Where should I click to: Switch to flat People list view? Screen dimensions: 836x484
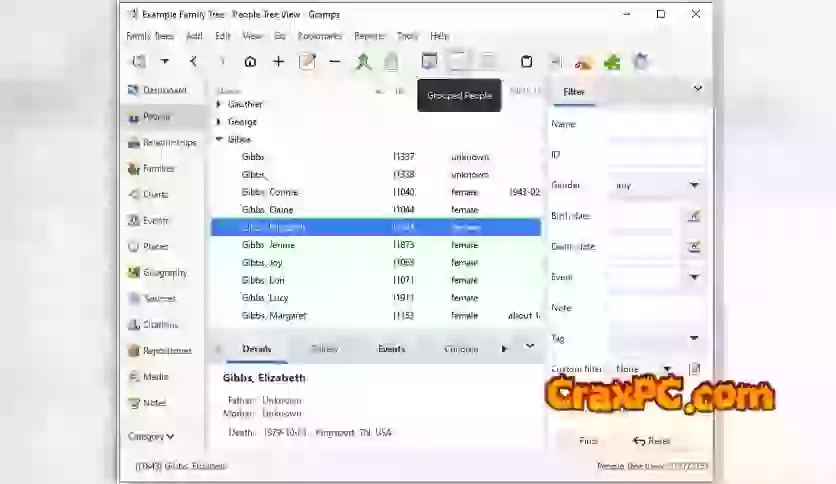click(487, 61)
